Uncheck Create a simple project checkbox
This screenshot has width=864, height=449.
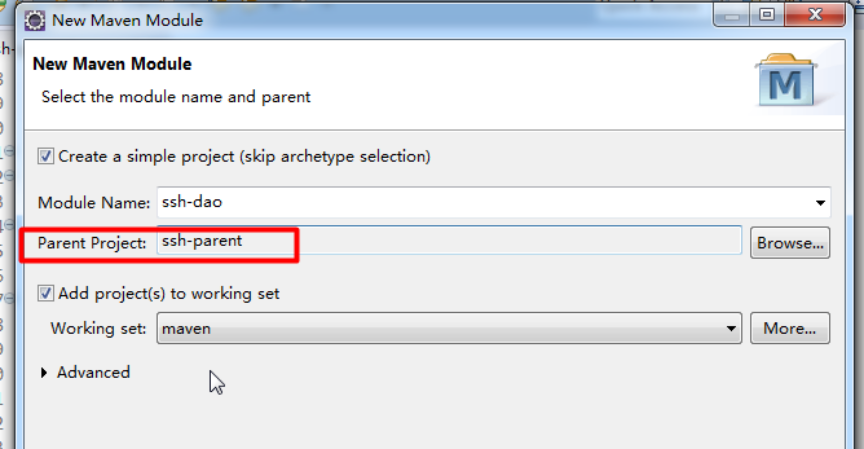[45, 156]
